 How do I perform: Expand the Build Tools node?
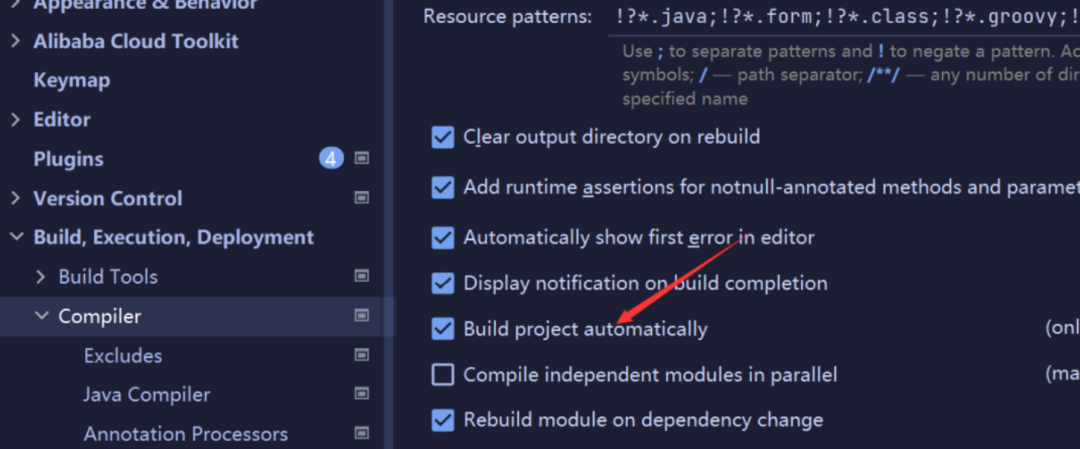point(41,276)
